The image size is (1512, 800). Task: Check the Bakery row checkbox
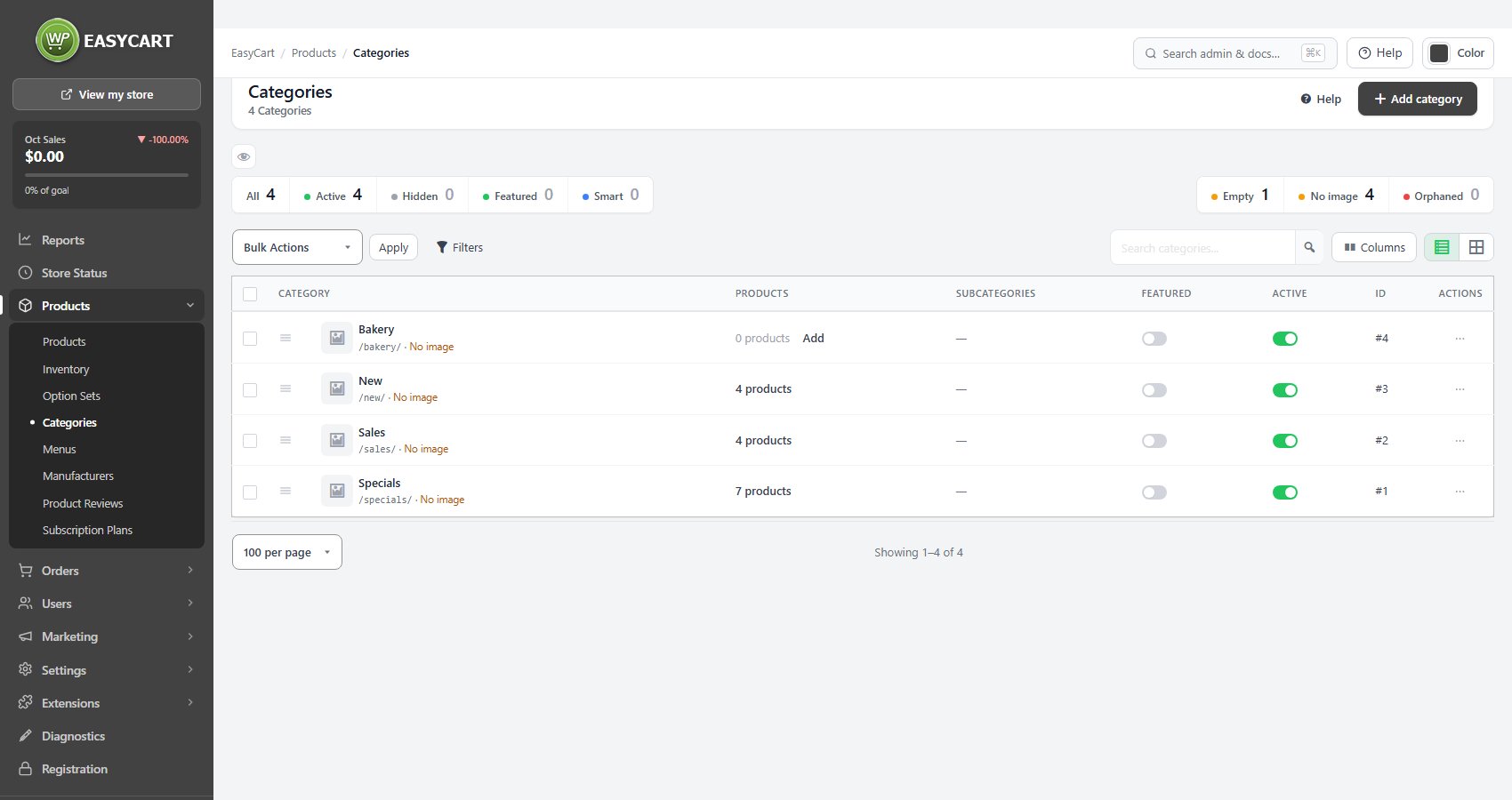[250, 339]
